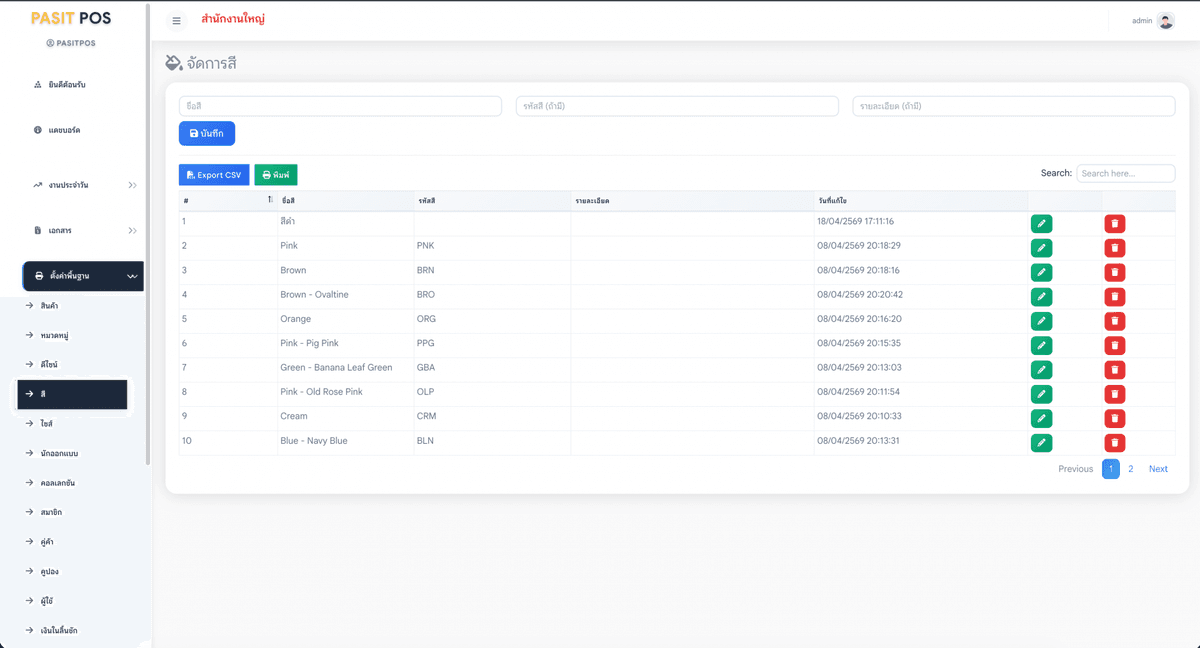Remove the Orange color with trash icon

1115,321
